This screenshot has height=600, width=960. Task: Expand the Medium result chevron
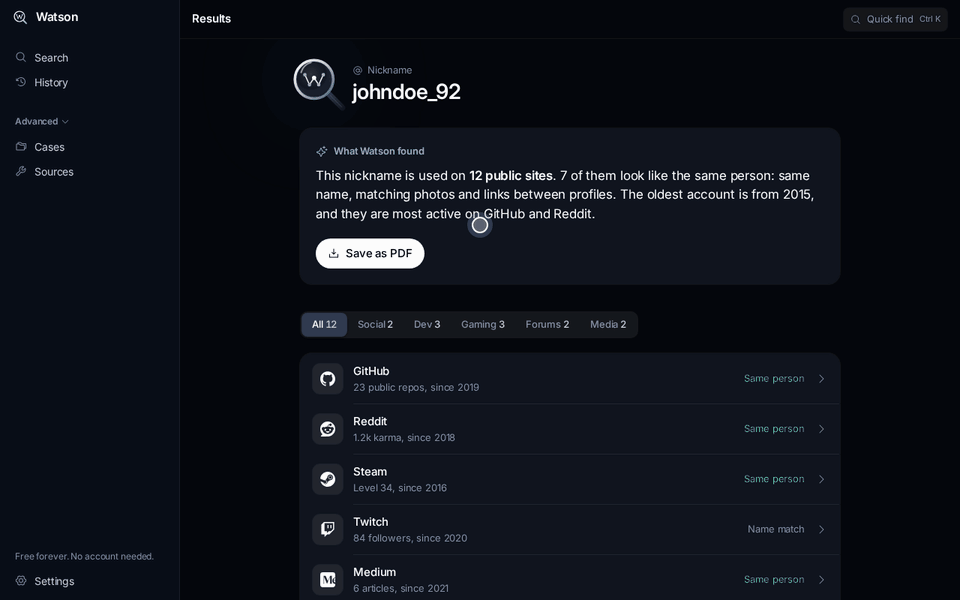pyautogui.click(x=822, y=580)
